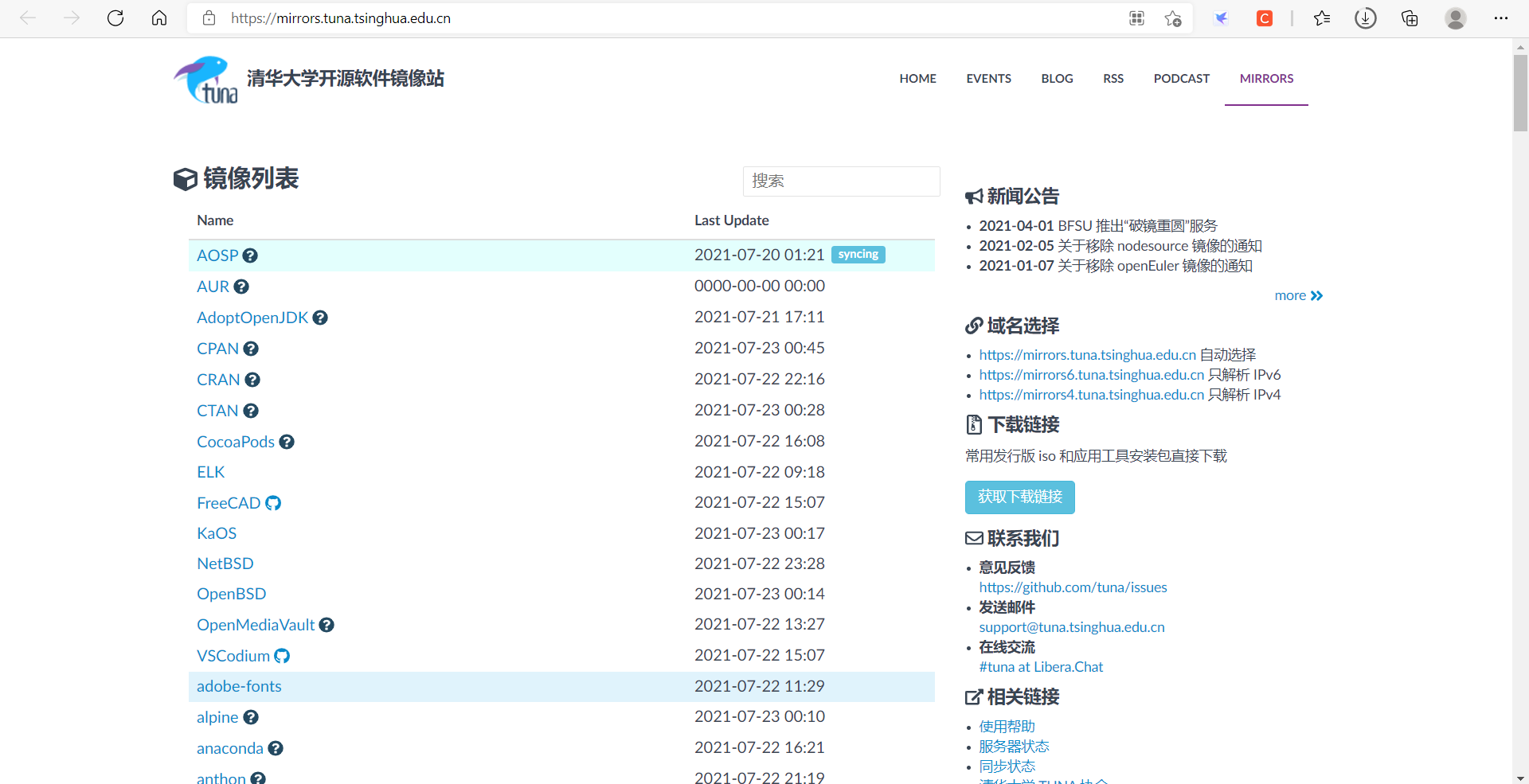Focus the 搜索 search box
Screen dimensions: 1529x784
click(x=841, y=181)
